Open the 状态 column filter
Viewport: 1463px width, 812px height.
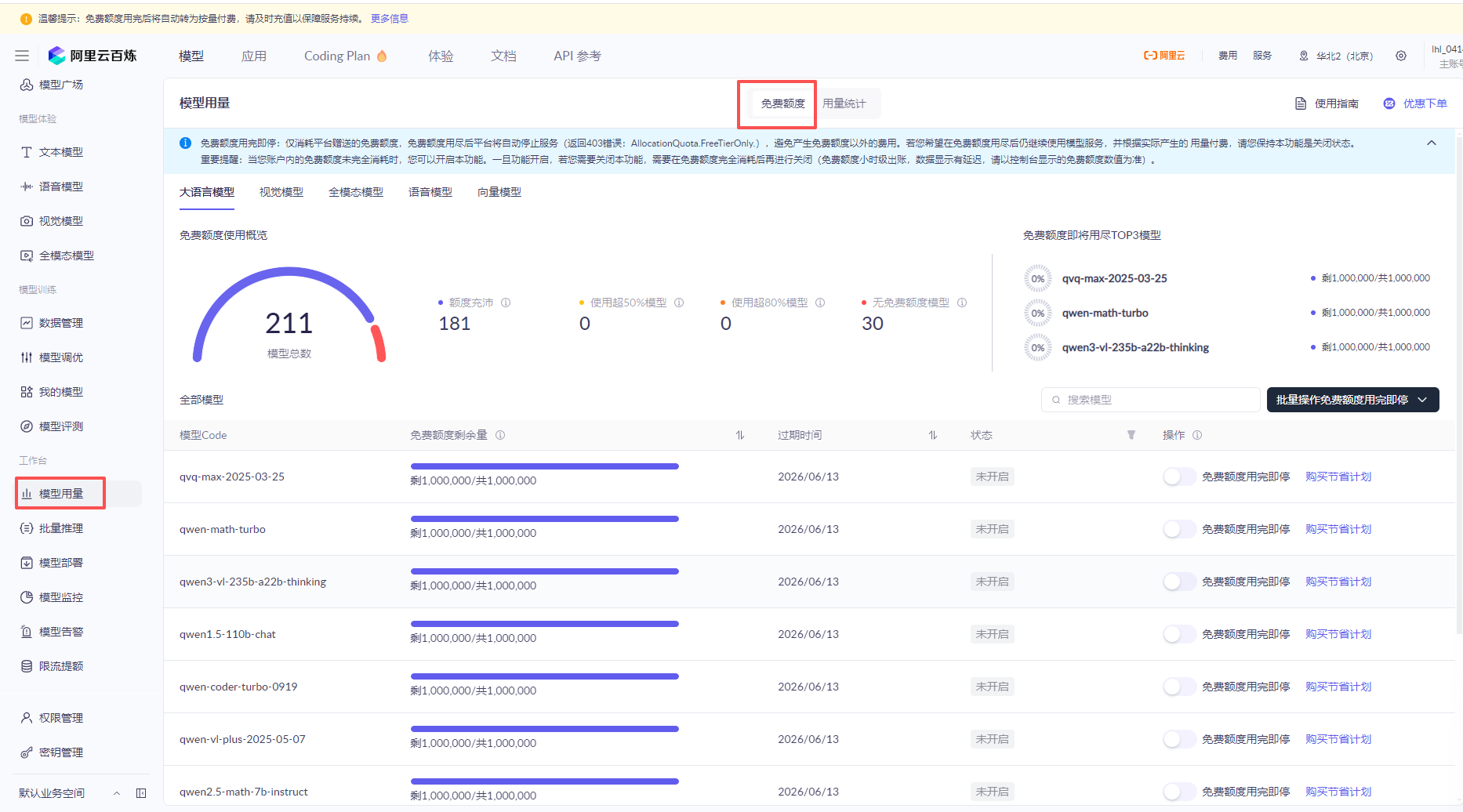coord(1131,435)
